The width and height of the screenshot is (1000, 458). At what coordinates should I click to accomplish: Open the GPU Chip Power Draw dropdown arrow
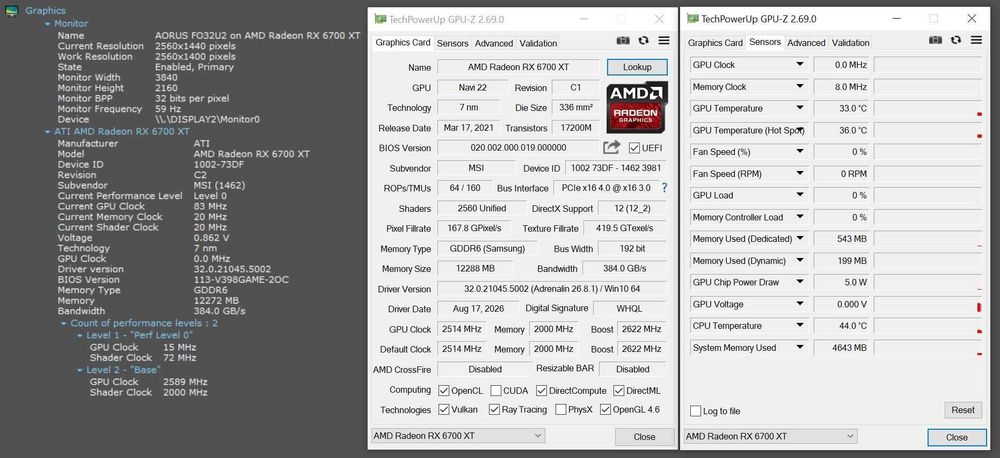[799, 282]
